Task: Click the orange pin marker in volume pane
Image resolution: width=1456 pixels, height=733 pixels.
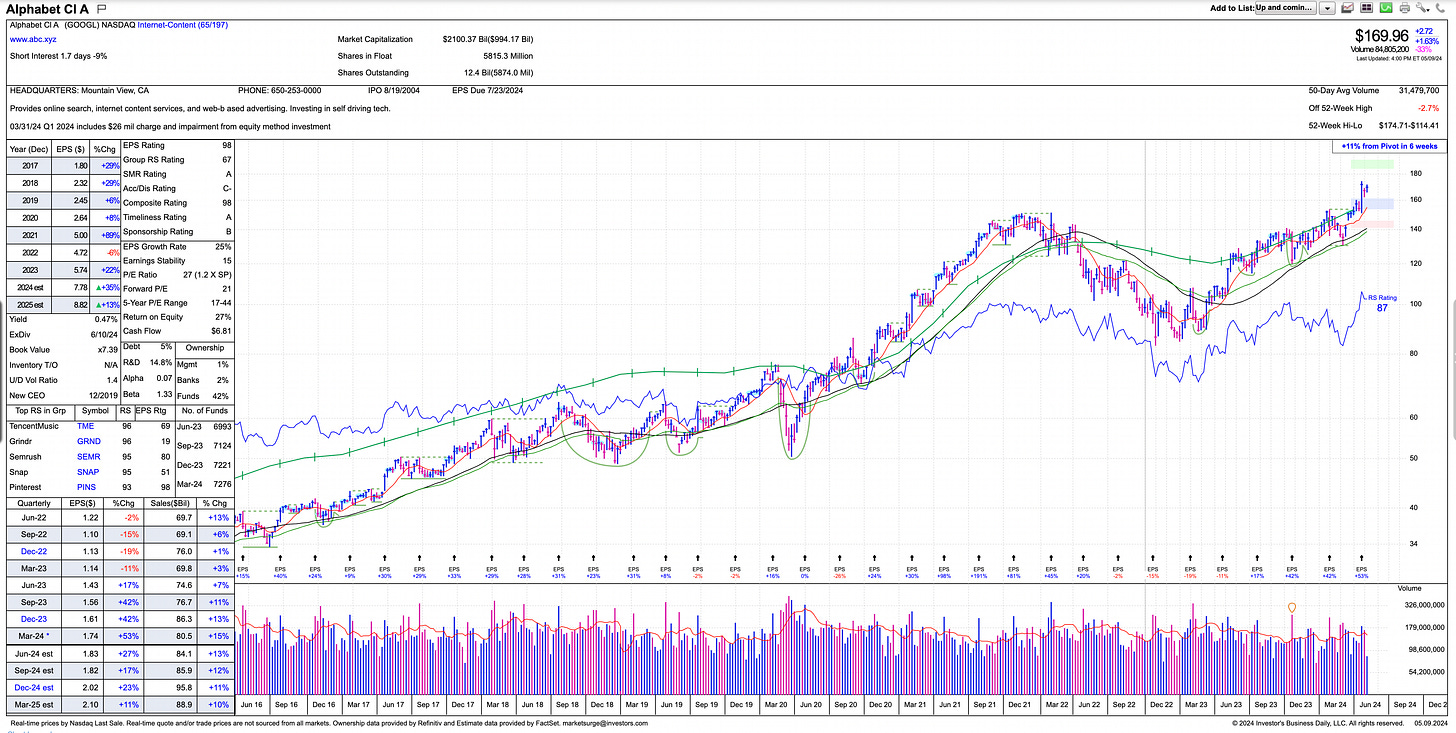Action: point(1293,607)
